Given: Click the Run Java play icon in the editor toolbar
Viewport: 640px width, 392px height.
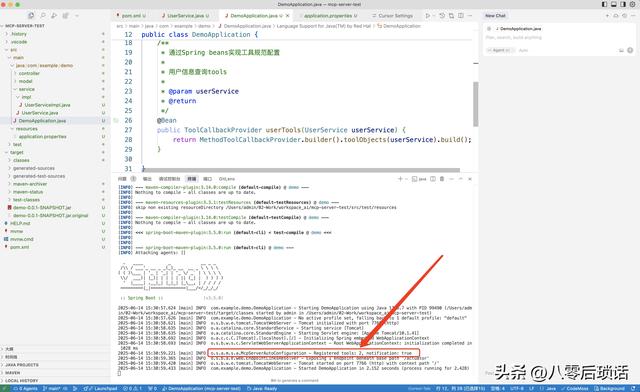Looking at the screenshot, I should [427, 16].
